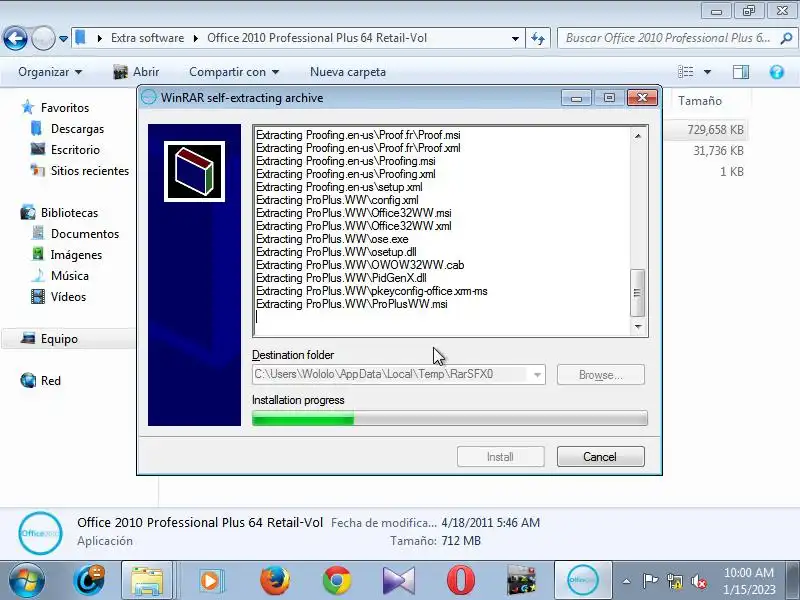Open Imágenes library
The height and width of the screenshot is (600, 800).
[x=76, y=255]
